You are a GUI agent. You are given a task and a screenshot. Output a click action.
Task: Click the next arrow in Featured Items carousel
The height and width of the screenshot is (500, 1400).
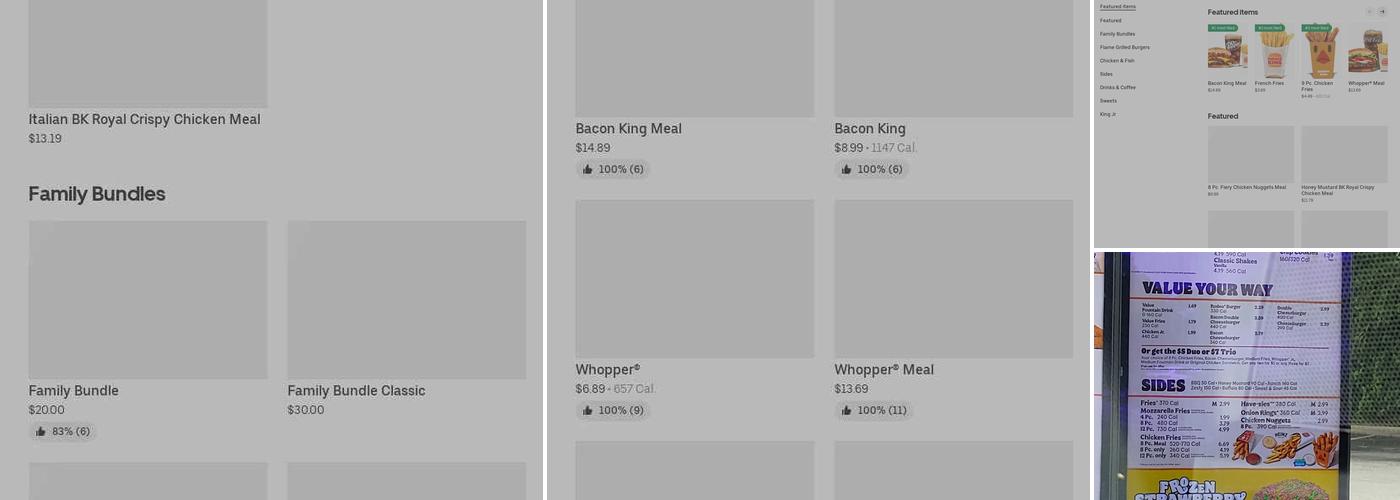click(1383, 12)
